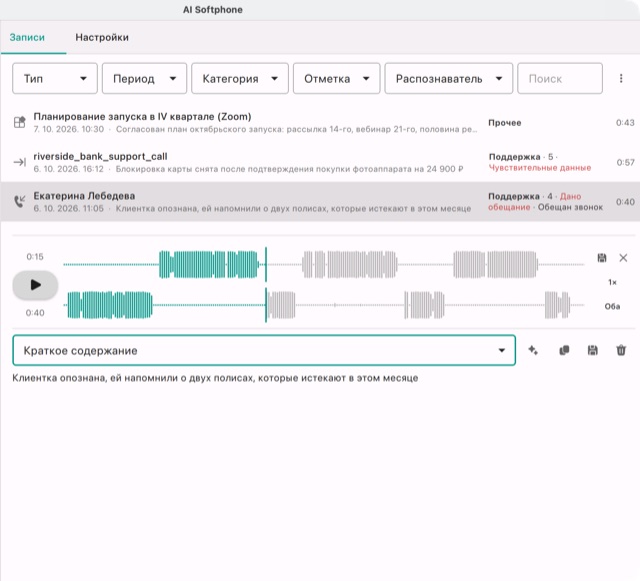Save audio via player's floppy disk icon
640x581 pixels.
[x=602, y=258]
